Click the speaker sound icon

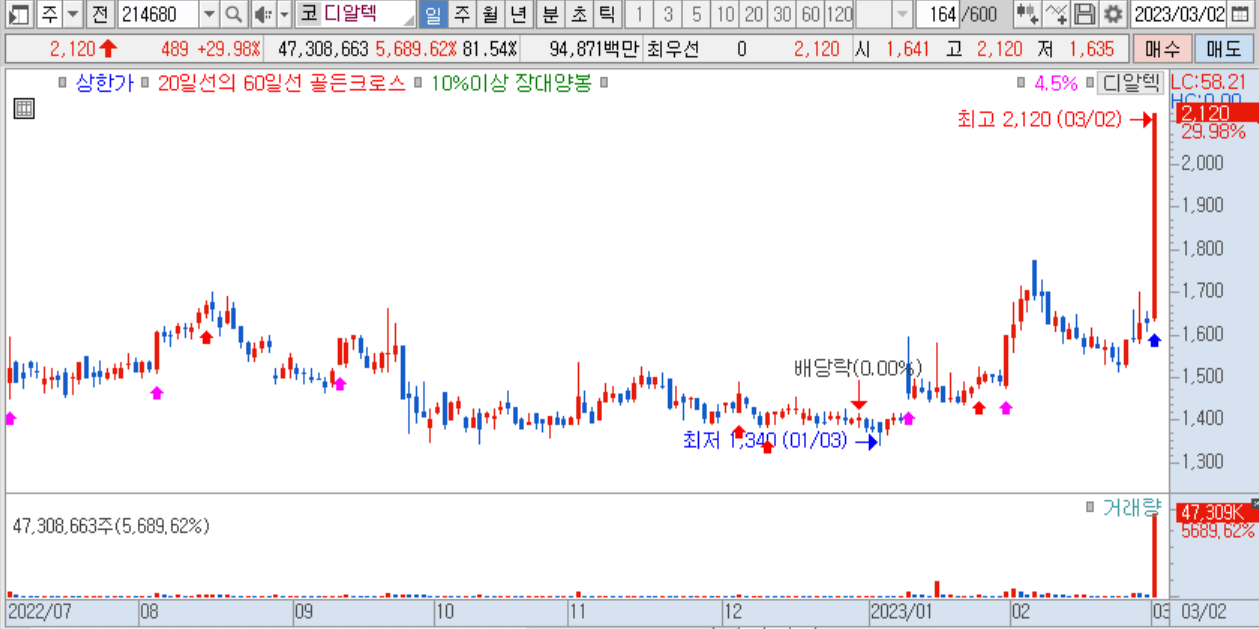point(262,14)
